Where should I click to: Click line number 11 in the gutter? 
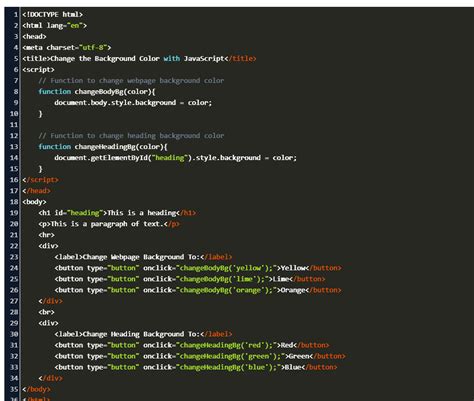[14, 124]
